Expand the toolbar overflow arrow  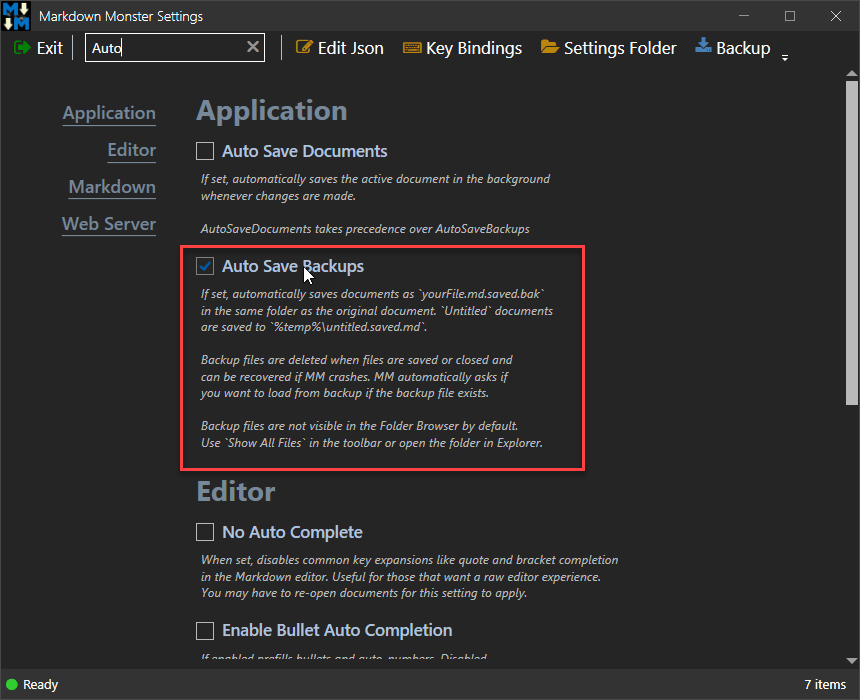coord(785,58)
